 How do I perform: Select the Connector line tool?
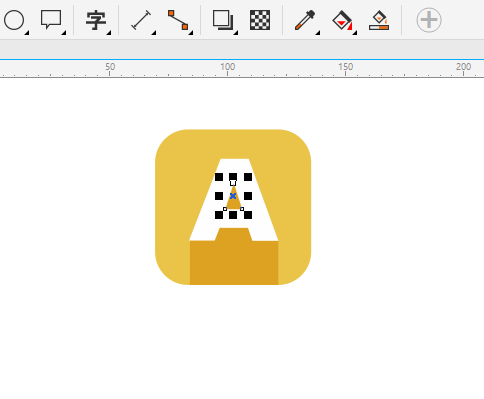click(x=178, y=20)
